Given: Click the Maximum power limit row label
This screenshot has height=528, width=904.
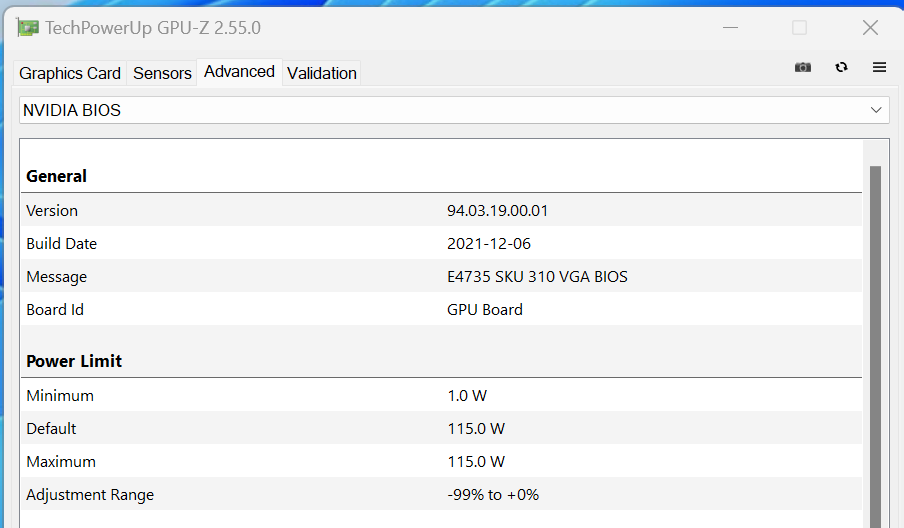Looking at the screenshot, I should click(x=61, y=462).
